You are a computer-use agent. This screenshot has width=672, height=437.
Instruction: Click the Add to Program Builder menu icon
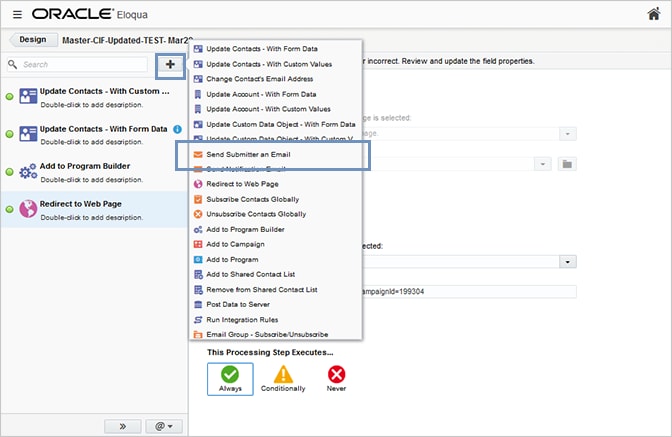(x=198, y=230)
